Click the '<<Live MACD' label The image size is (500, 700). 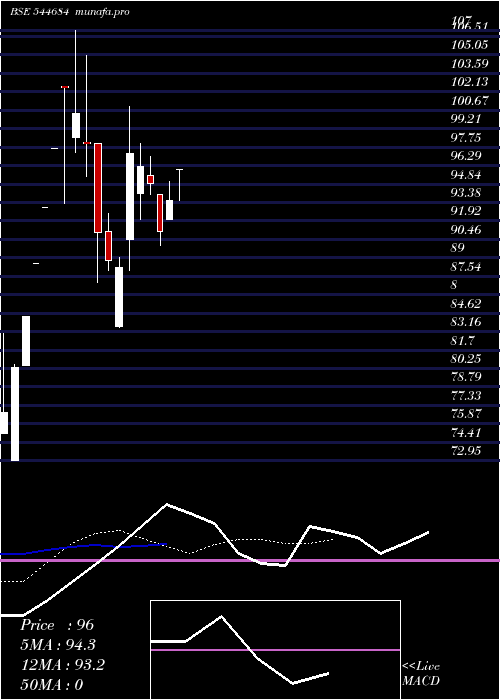click(x=421, y=674)
